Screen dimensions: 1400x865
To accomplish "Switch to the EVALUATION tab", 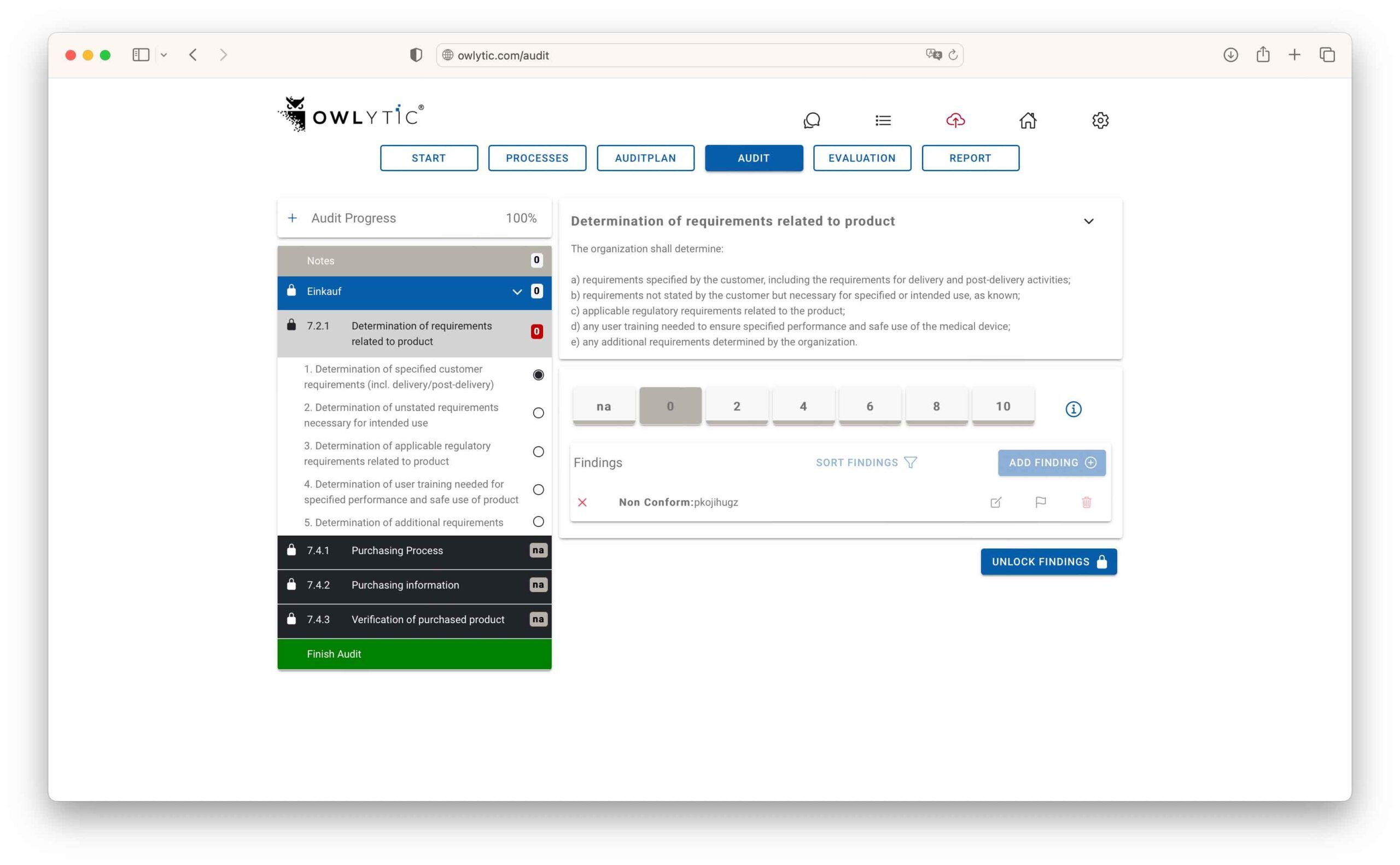I will tap(861, 158).
